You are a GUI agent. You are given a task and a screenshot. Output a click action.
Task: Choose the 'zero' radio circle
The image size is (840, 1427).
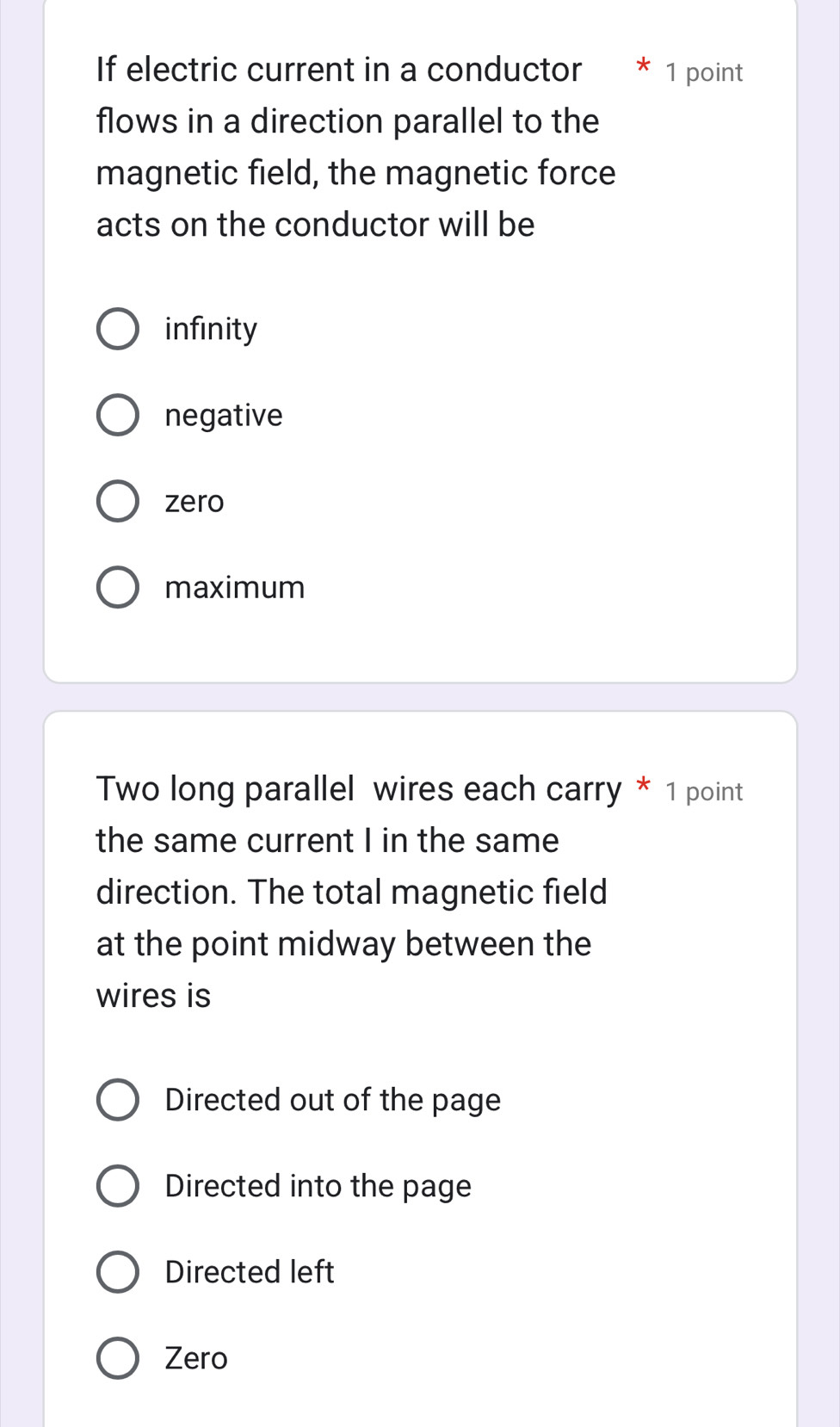click(117, 502)
